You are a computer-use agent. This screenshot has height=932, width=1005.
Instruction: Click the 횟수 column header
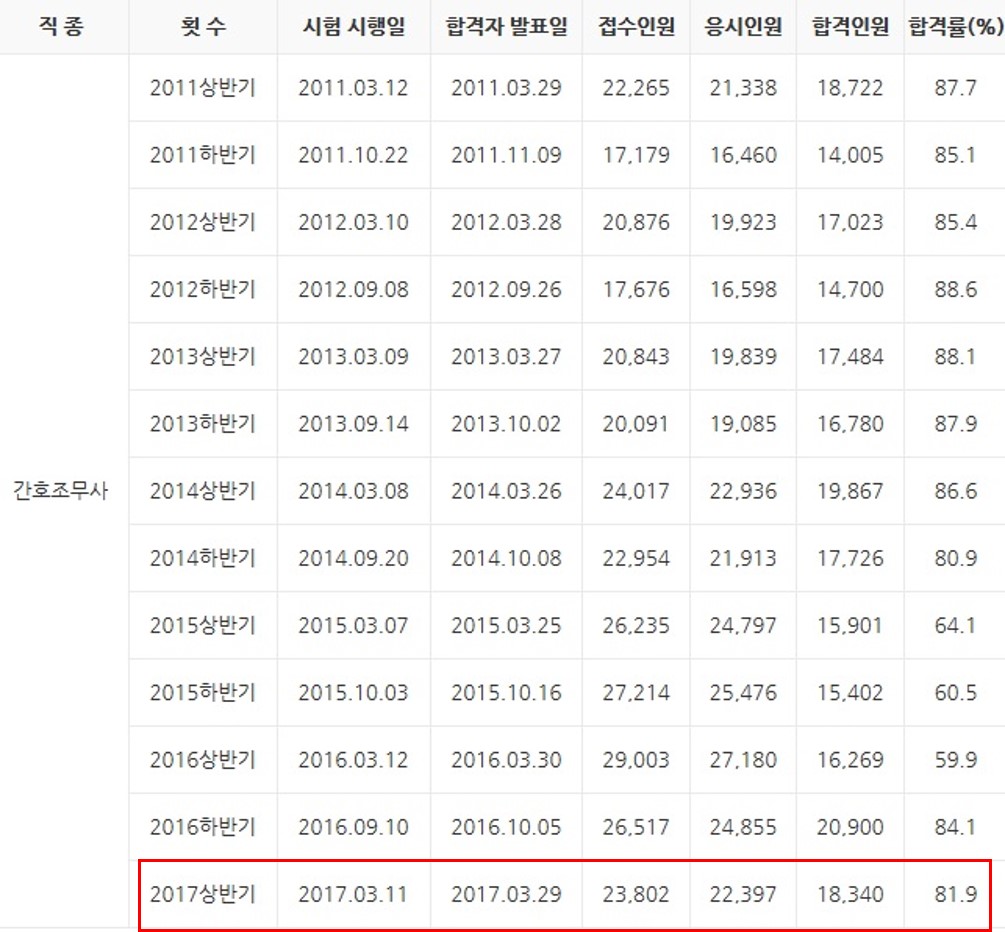203,26
